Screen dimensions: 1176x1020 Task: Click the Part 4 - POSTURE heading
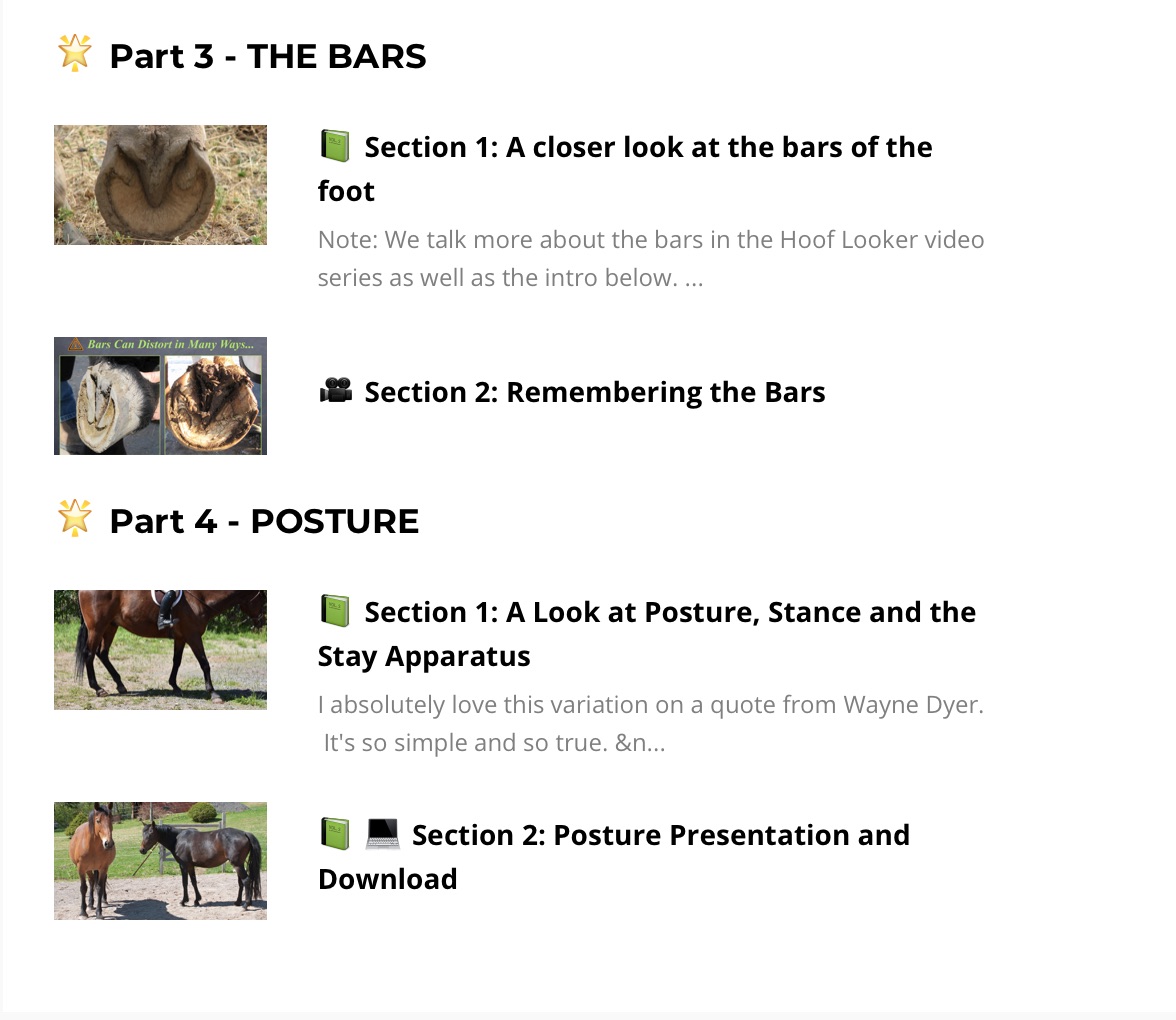[264, 521]
